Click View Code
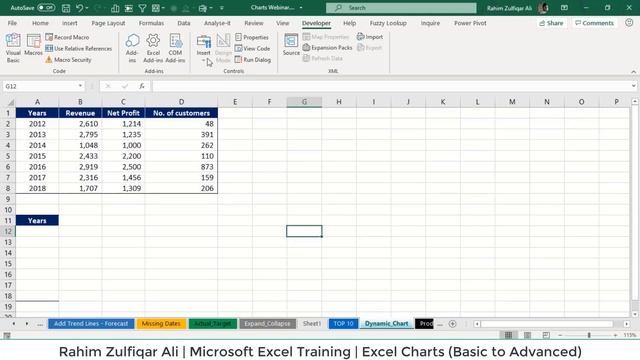Screen dimensions: 640x360 [x=252, y=49]
